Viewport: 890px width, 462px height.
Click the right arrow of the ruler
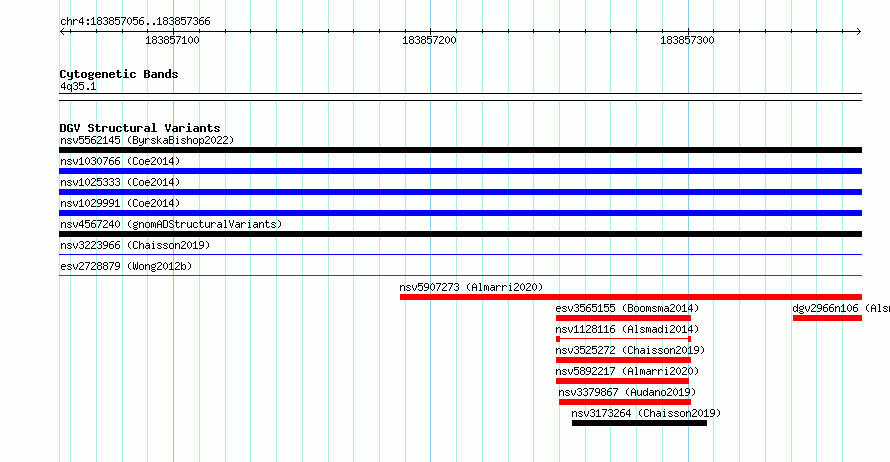859,32
